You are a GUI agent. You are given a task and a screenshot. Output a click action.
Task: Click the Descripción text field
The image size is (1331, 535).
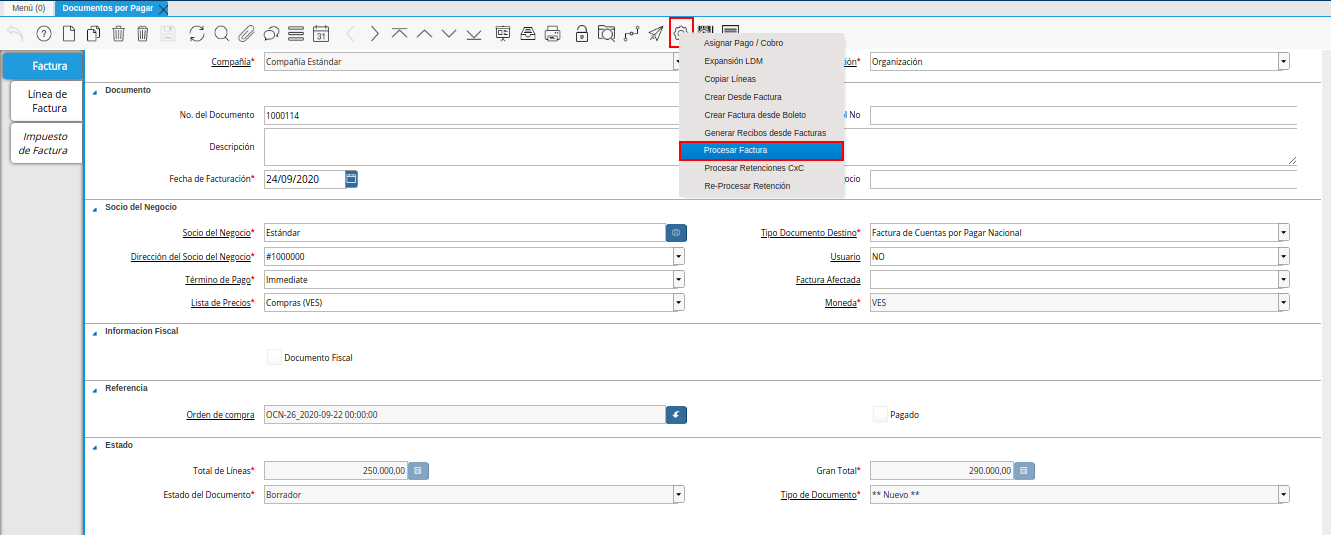click(470, 147)
